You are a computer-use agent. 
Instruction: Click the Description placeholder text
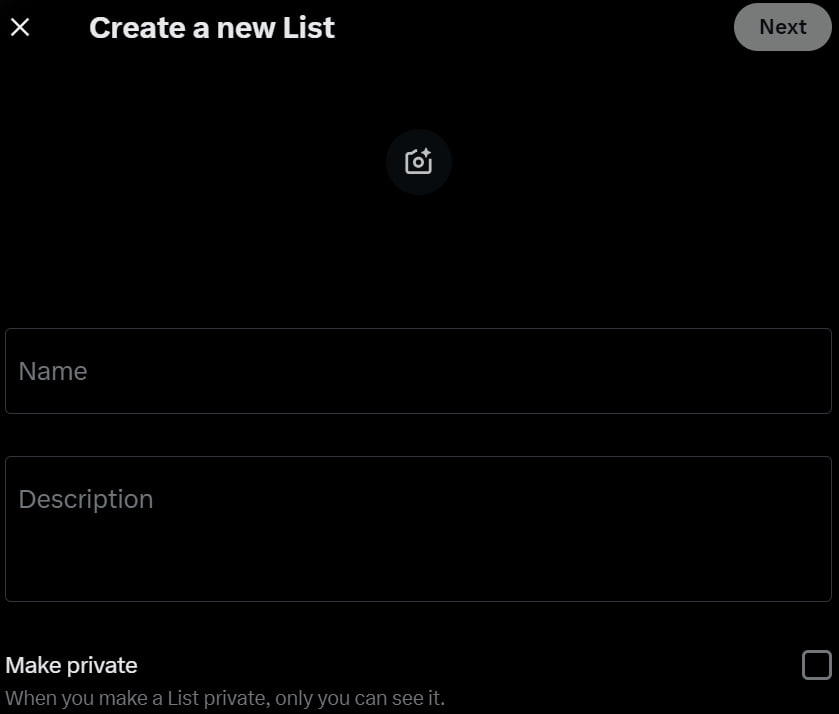click(86, 499)
